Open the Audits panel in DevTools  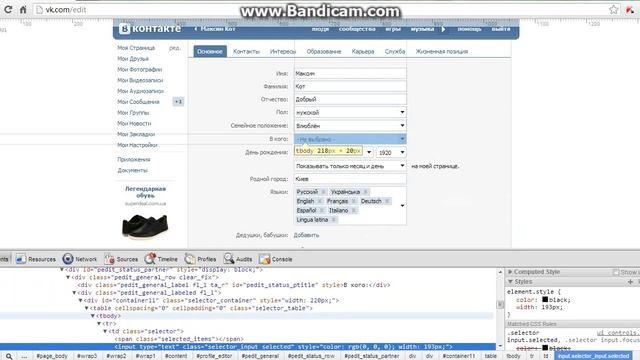(238, 259)
